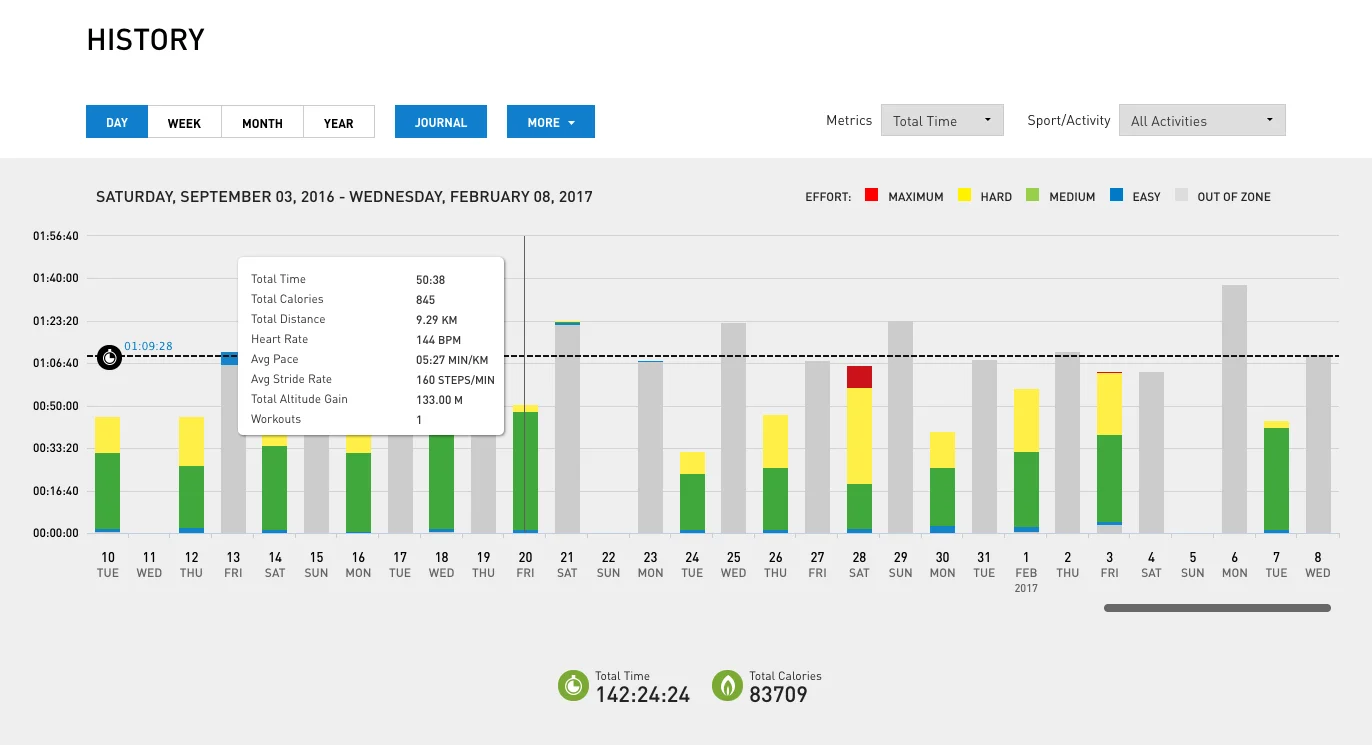
Task: Click the green segment of the 20 FRI bar
Action: 525,470
